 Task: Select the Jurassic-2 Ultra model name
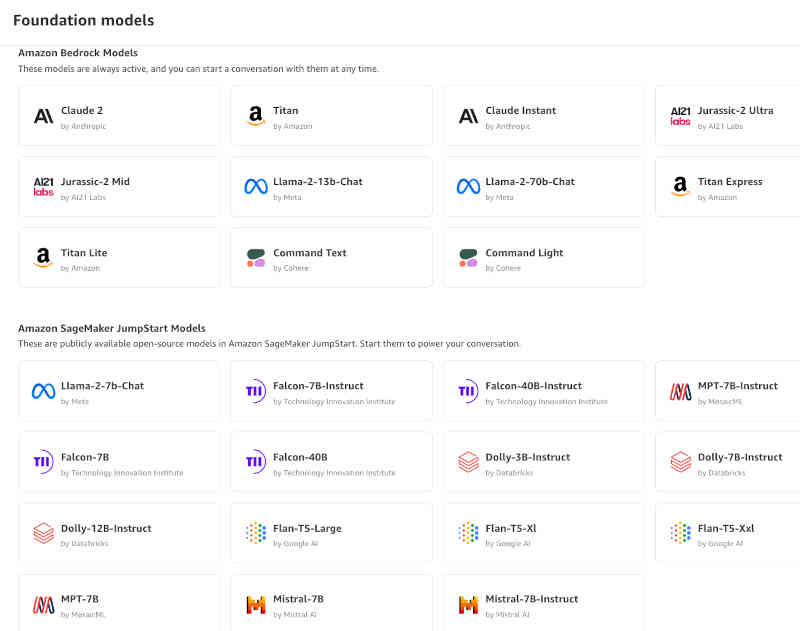click(735, 110)
